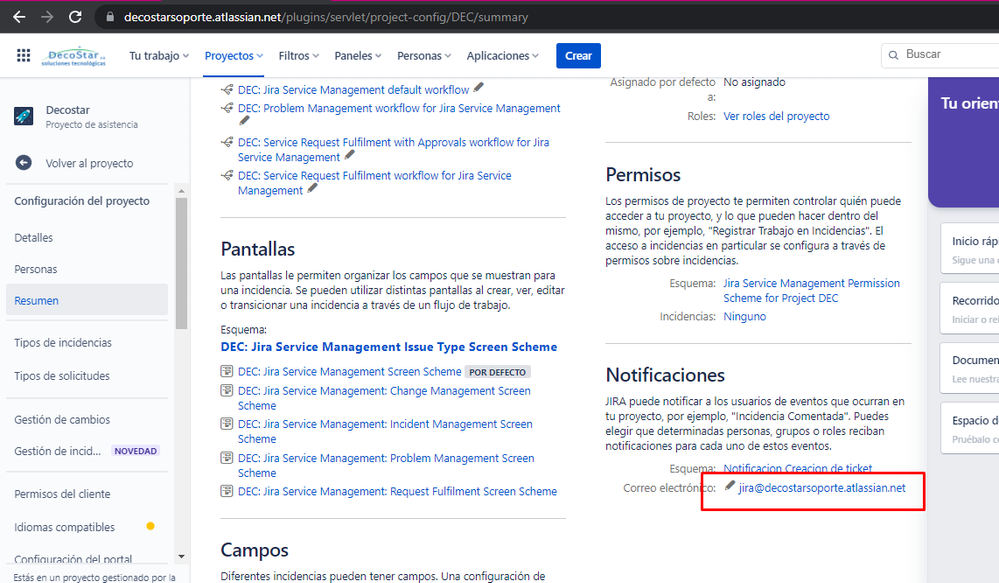Open Detalles in the sidebar
This screenshot has width=999, height=583.
(34, 238)
